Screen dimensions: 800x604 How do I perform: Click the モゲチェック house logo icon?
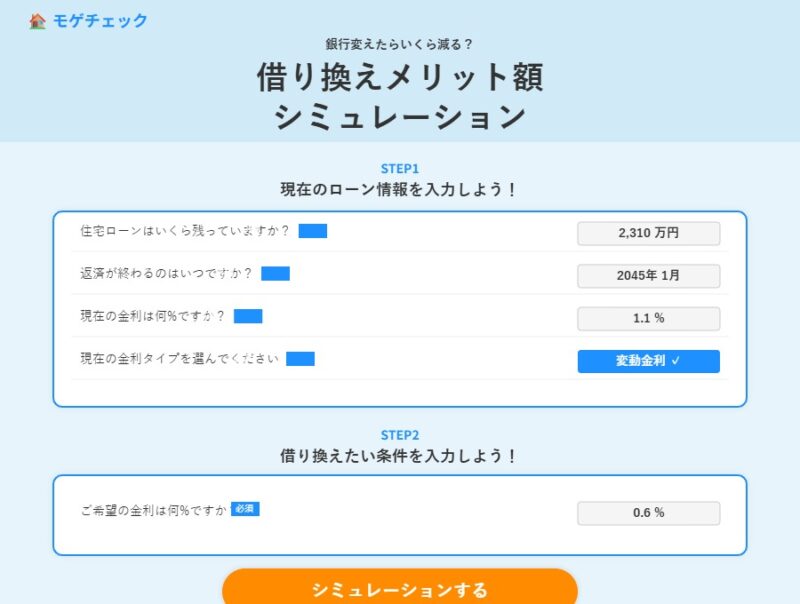(35, 20)
